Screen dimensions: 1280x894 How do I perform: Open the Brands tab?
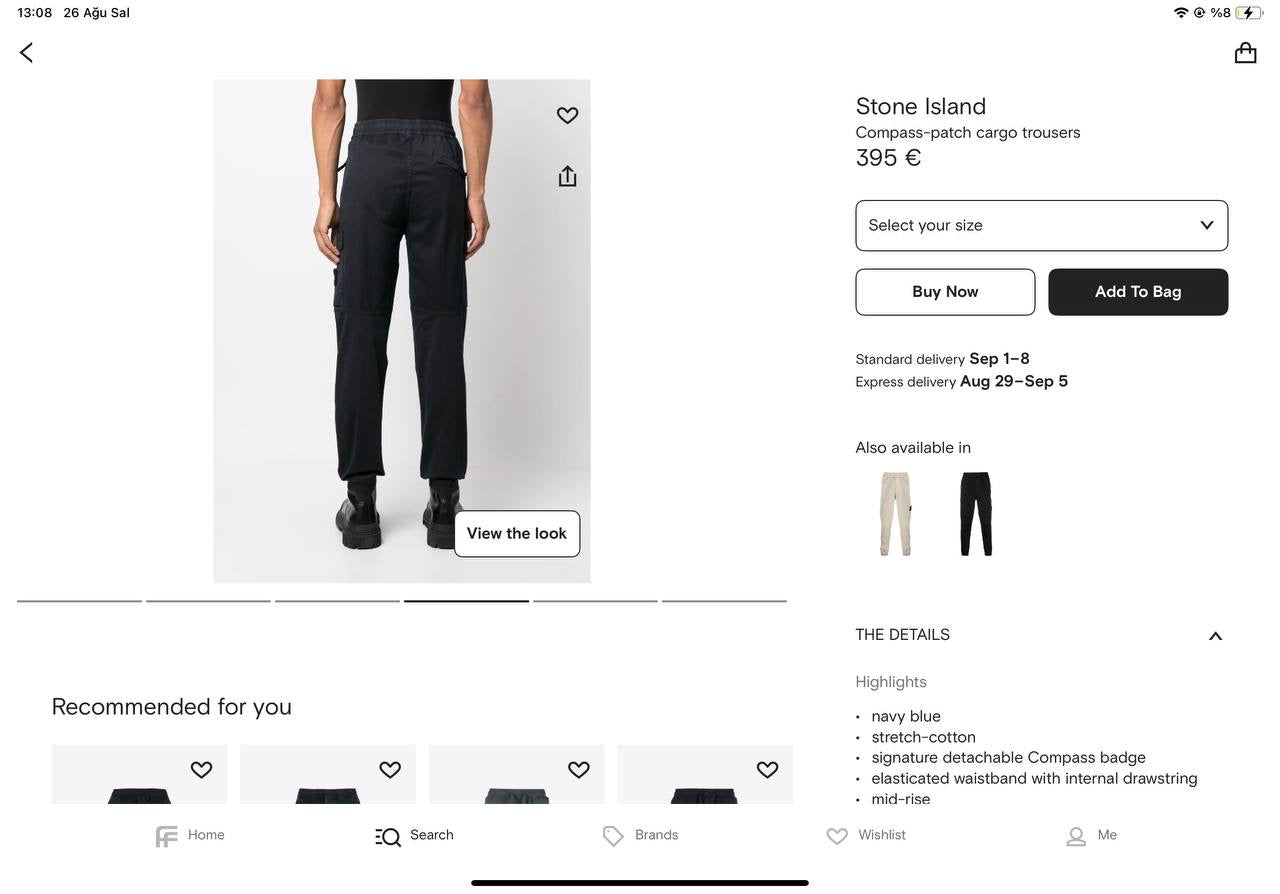641,836
